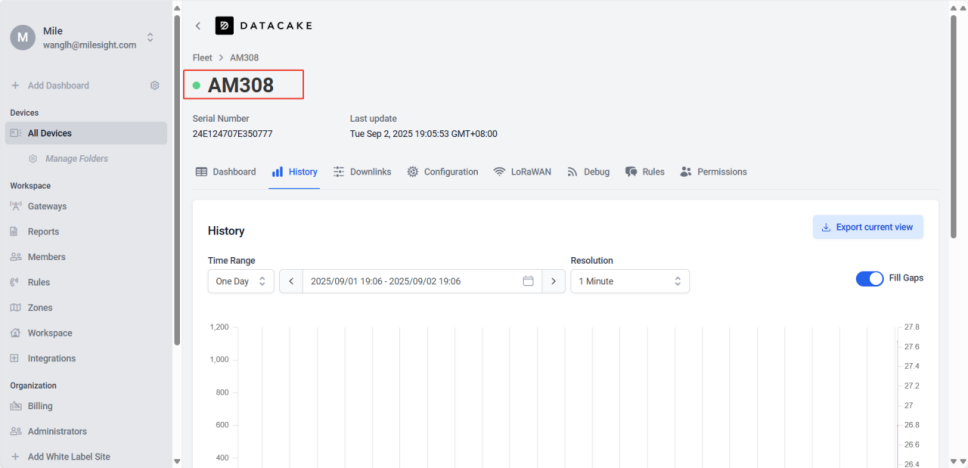The width and height of the screenshot is (968, 468).
Task: Click the Billing icon in sidebar
Action: [x=16, y=406]
